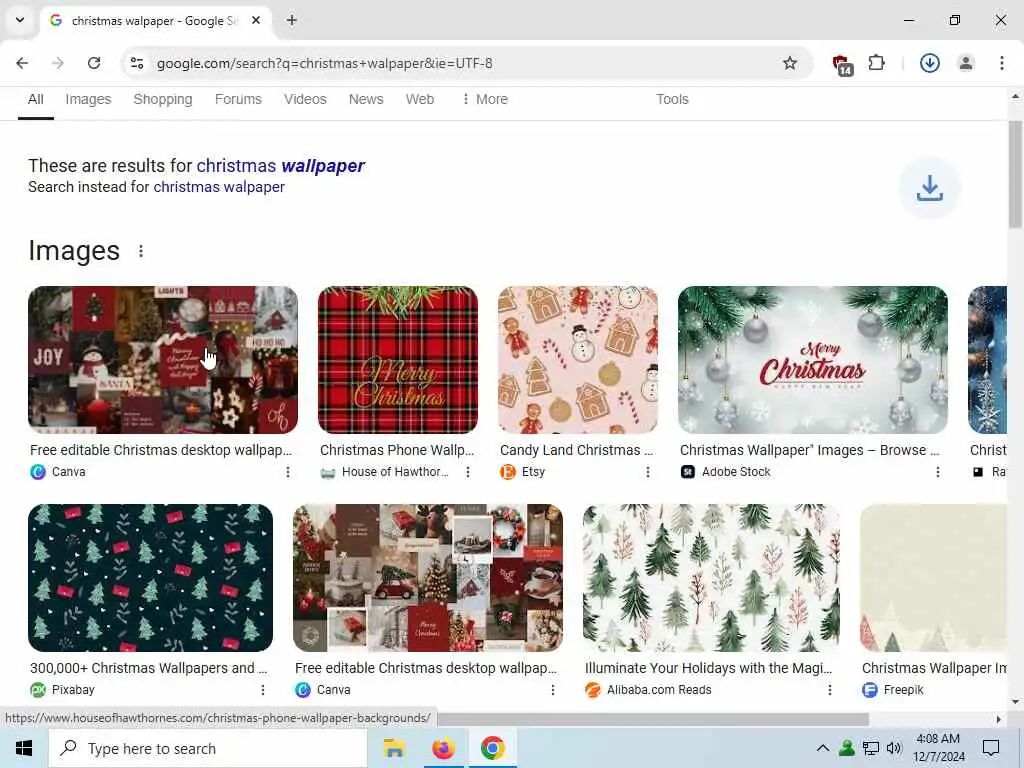Open Free editable Christmas desktop wallpaper first title
Viewport: 1024px width, 768px height.
161,451
